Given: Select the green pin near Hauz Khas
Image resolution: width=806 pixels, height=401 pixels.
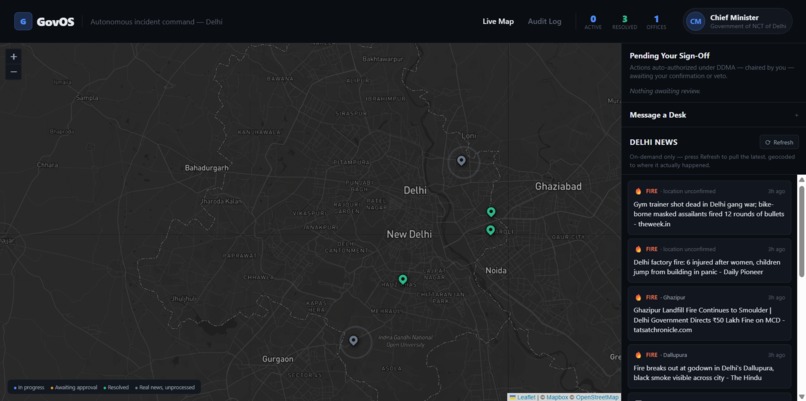Looking at the screenshot, I should click(403, 279).
